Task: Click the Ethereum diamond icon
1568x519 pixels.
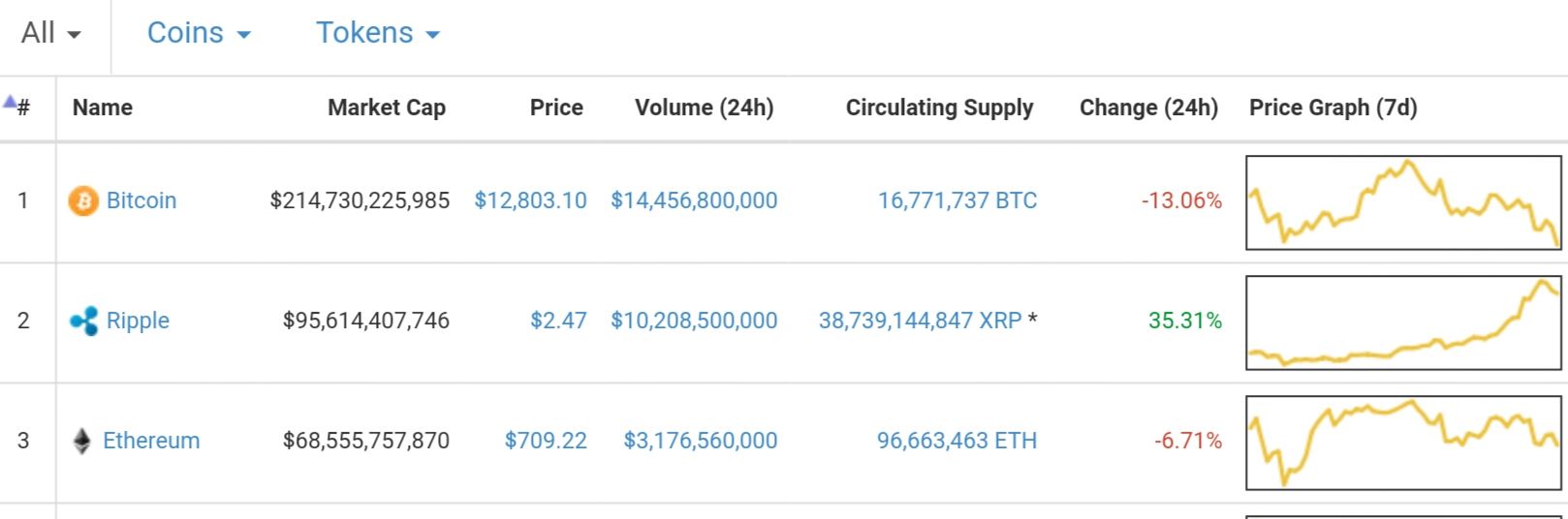Action: (82, 441)
